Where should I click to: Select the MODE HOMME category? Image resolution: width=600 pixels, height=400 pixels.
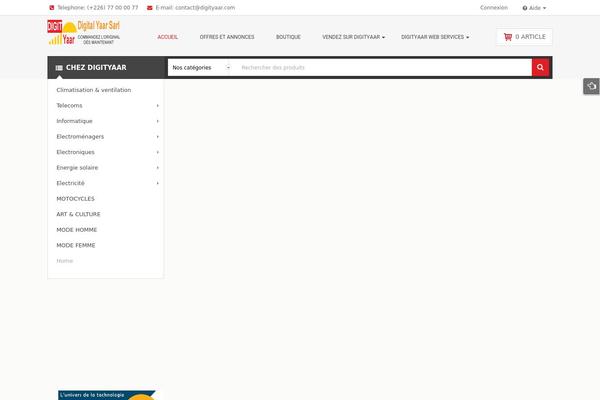point(77,230)
